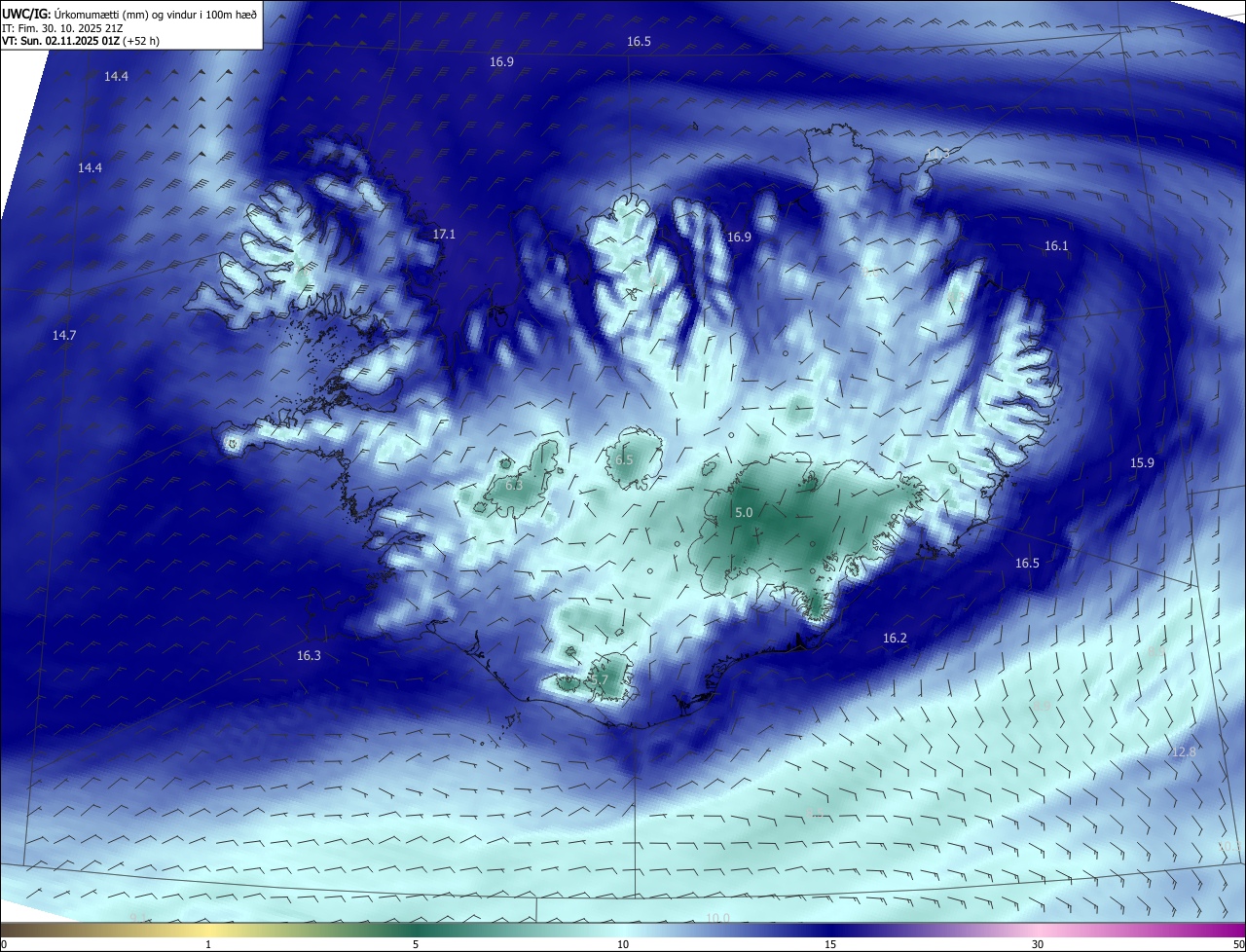
Task: Click the 17.1 value label on the map
Action: 444,235
